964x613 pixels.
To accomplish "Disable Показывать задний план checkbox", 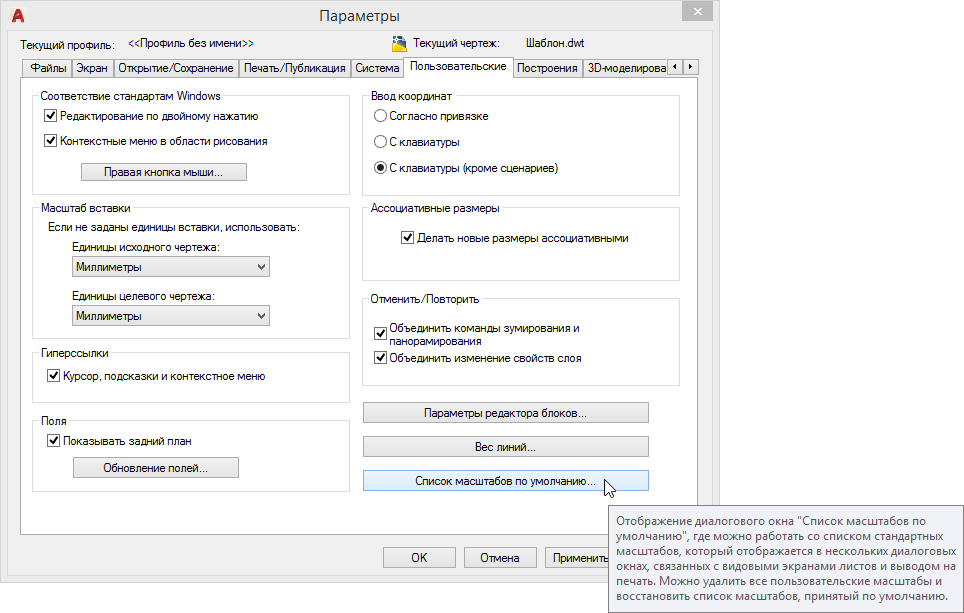I will [x=53, y=441].
